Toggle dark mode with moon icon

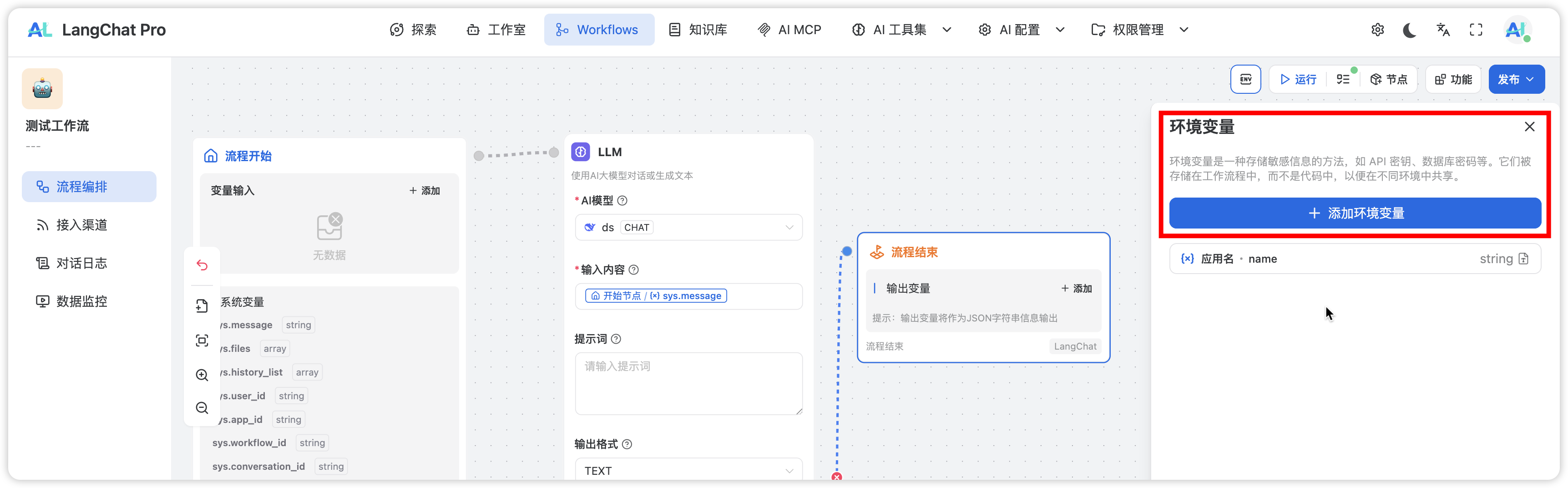[x=1410, y=30]
